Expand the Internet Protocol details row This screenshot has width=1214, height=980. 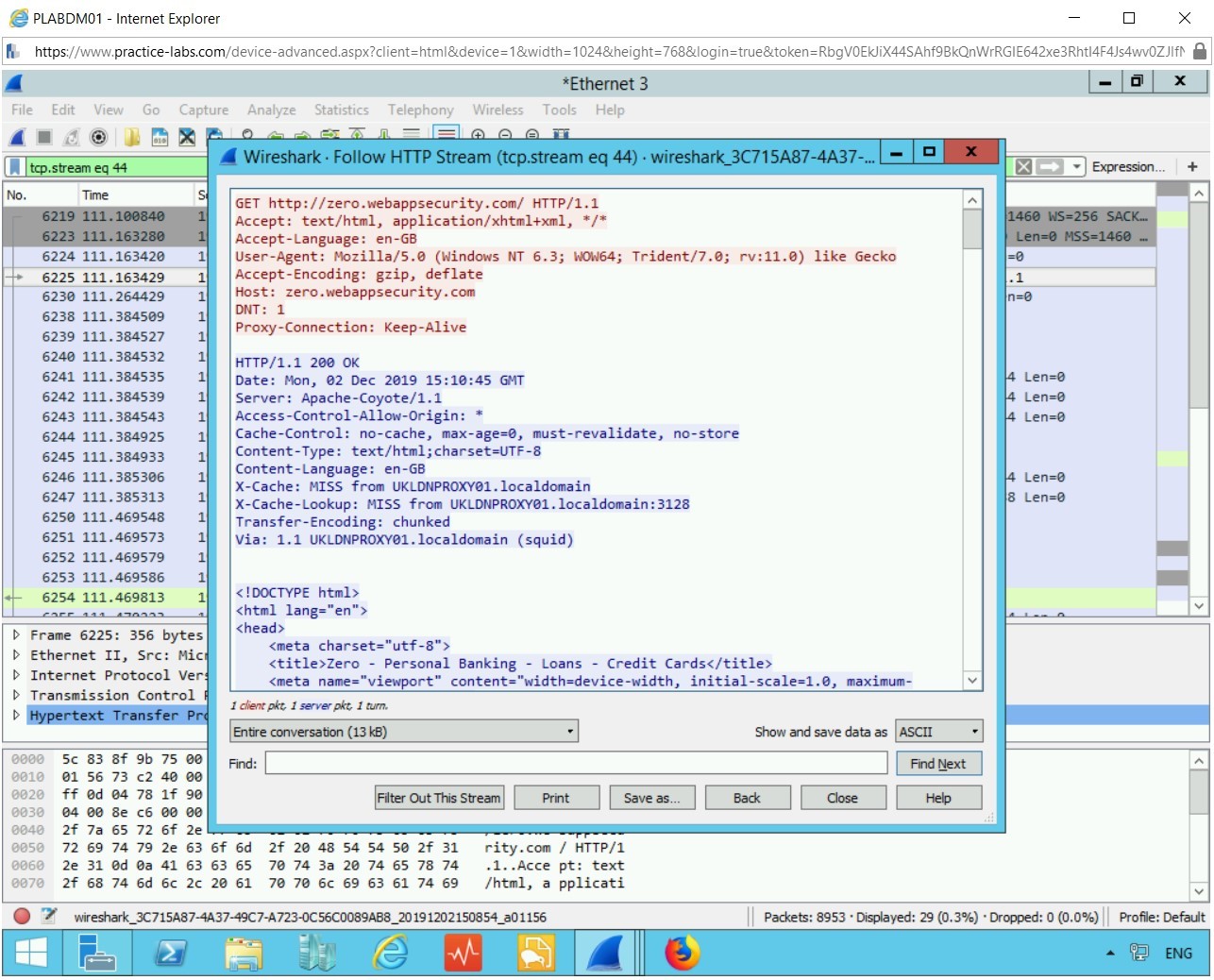pos(16,675)
